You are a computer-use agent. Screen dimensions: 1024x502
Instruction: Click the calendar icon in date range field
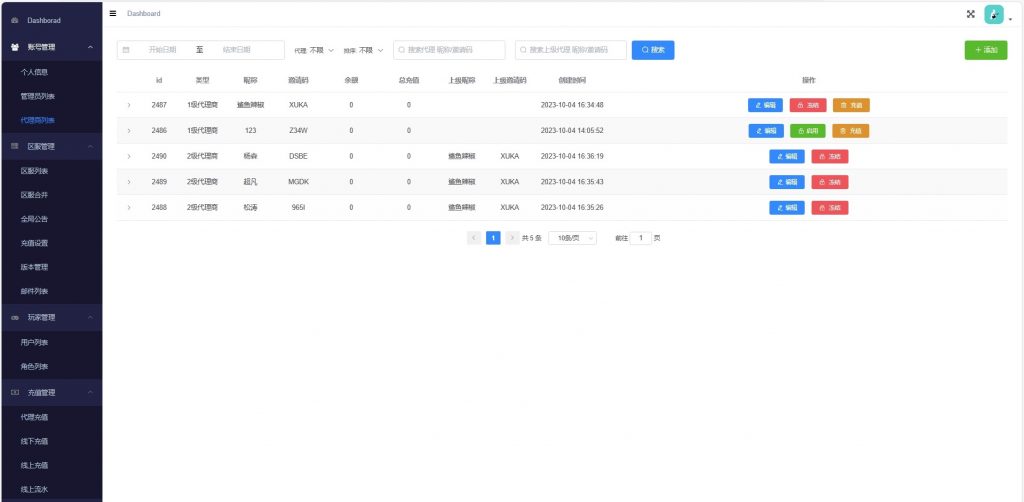(126, 50)
